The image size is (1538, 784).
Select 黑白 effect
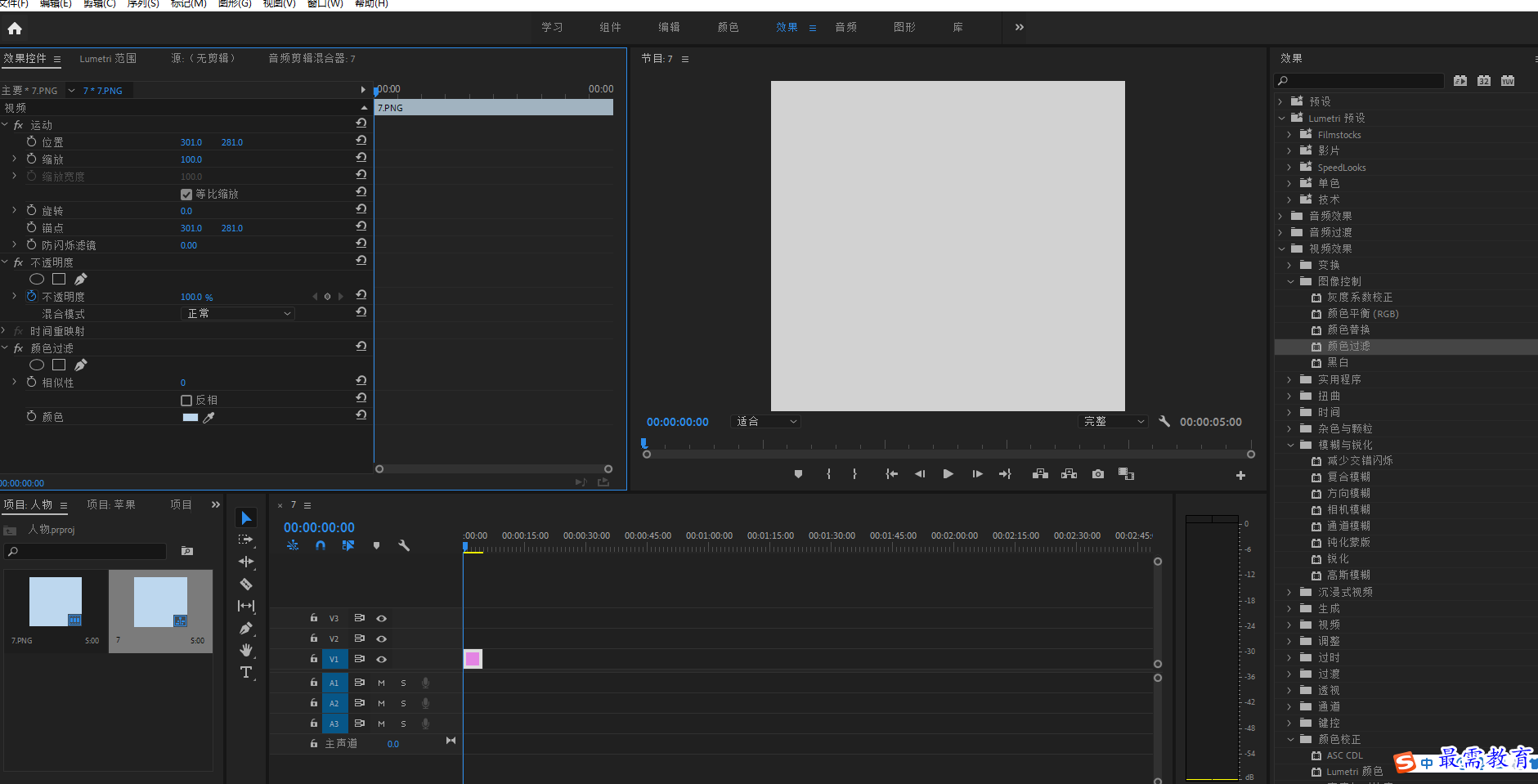point(1338,363)
